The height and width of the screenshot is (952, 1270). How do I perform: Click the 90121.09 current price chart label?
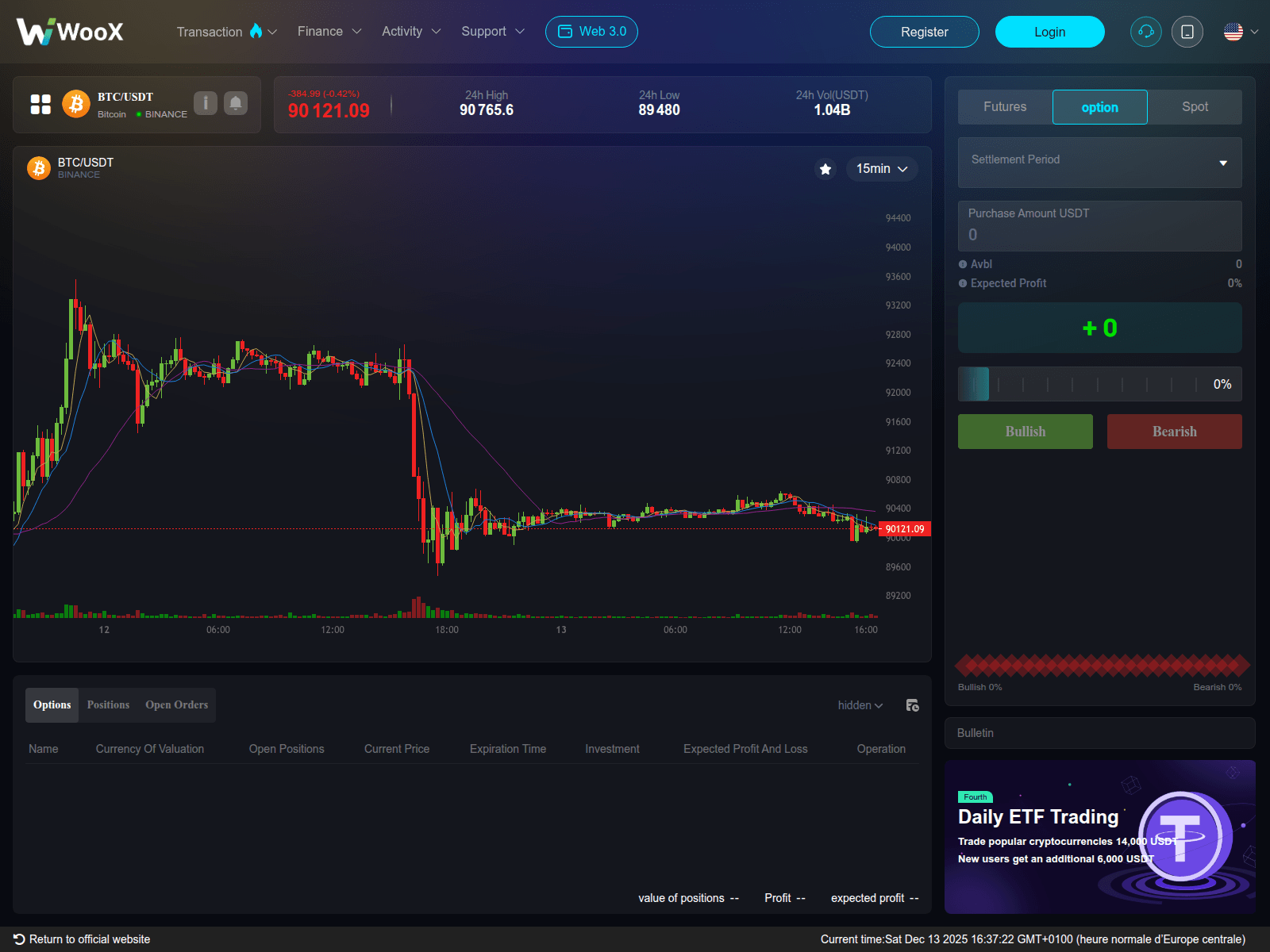tap(905, 529)
